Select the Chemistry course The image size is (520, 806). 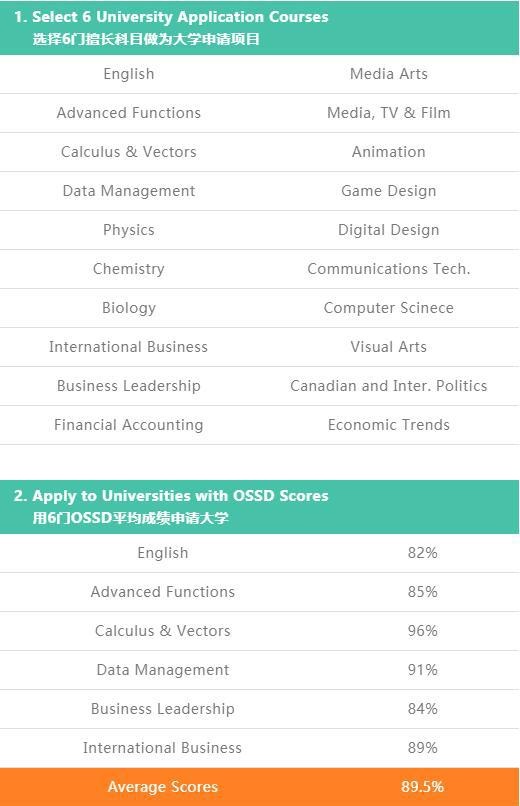pyautogui.click(x=128, y=269)
